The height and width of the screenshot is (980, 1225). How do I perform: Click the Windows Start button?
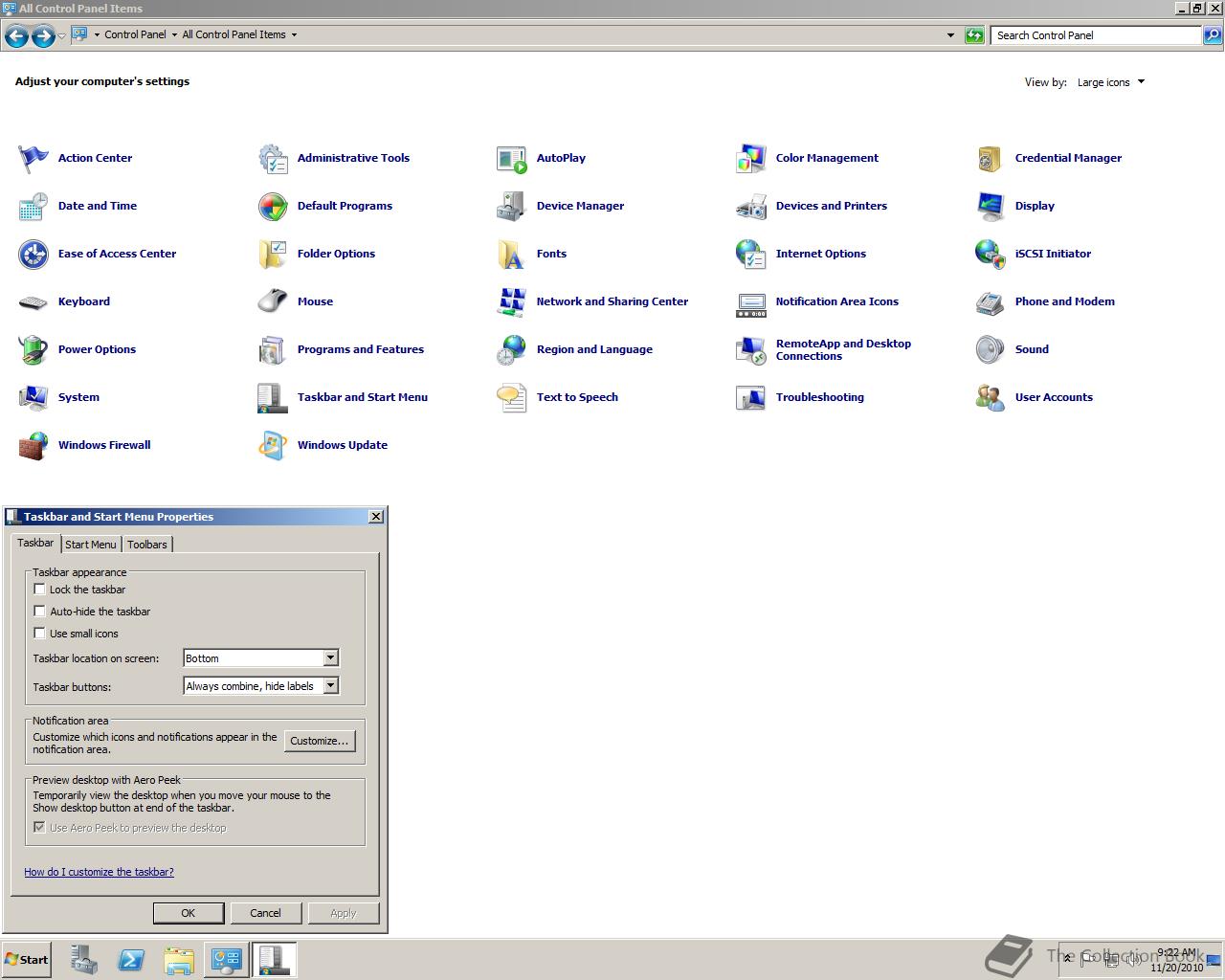26,960
